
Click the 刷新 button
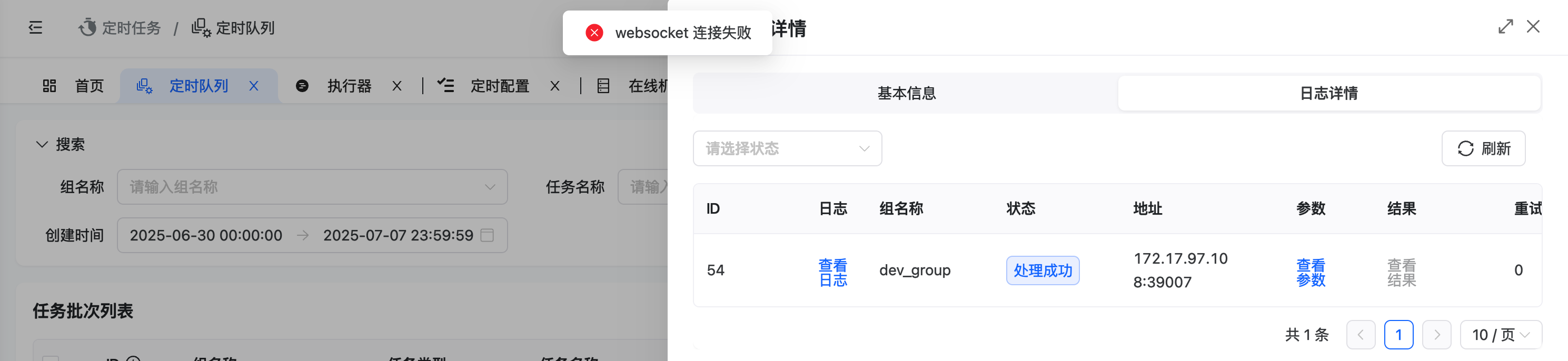pos(1483,148)
